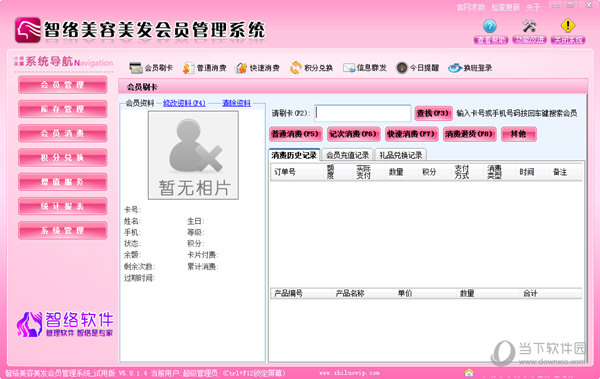Focus the 请刷卡 card number input field
This screenshot has height=379, width=600.
click(363, 113)
